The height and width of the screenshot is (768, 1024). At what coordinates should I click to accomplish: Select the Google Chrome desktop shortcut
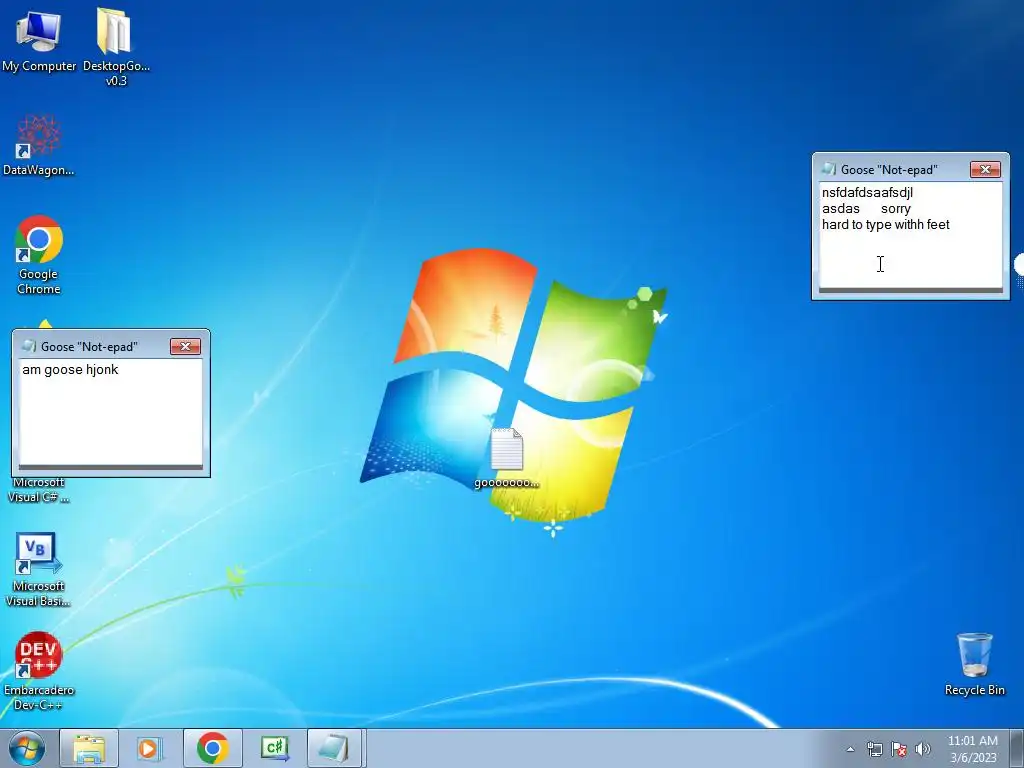[39, 255]
